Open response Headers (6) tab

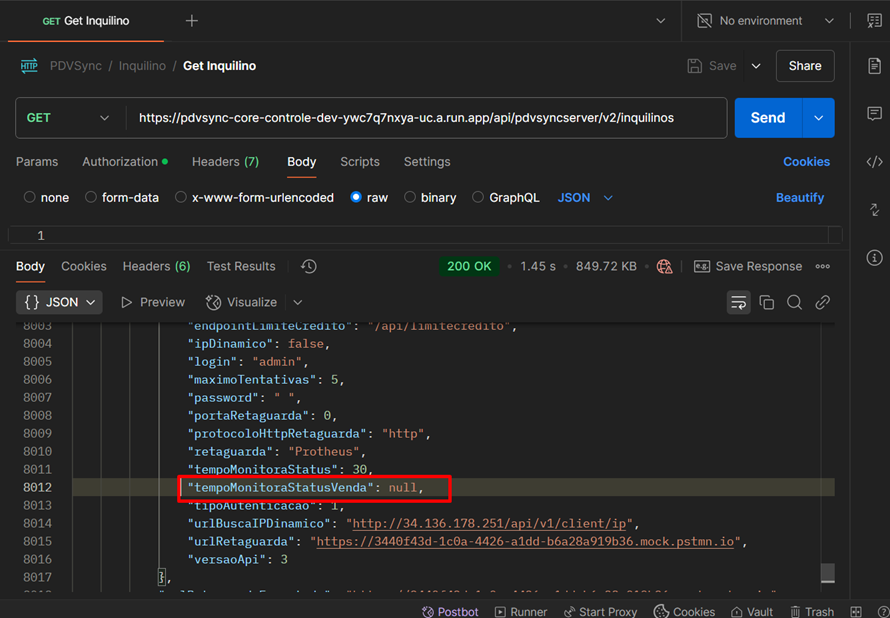157,266
